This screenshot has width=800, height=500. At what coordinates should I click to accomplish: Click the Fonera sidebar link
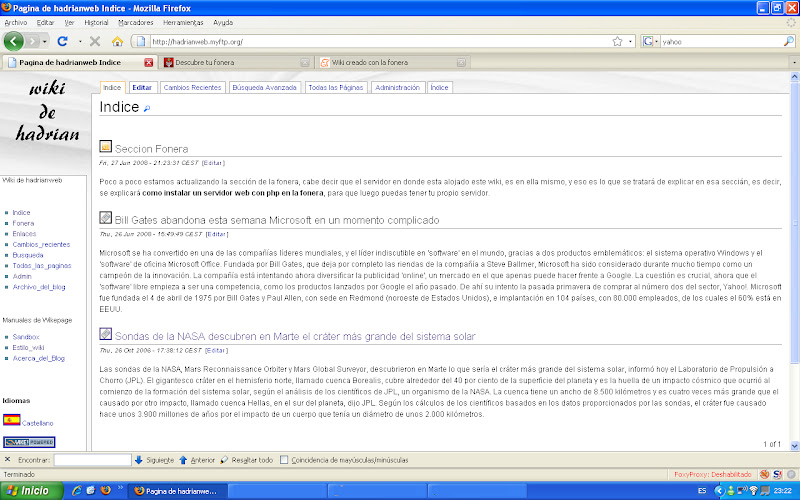[23, 223]
